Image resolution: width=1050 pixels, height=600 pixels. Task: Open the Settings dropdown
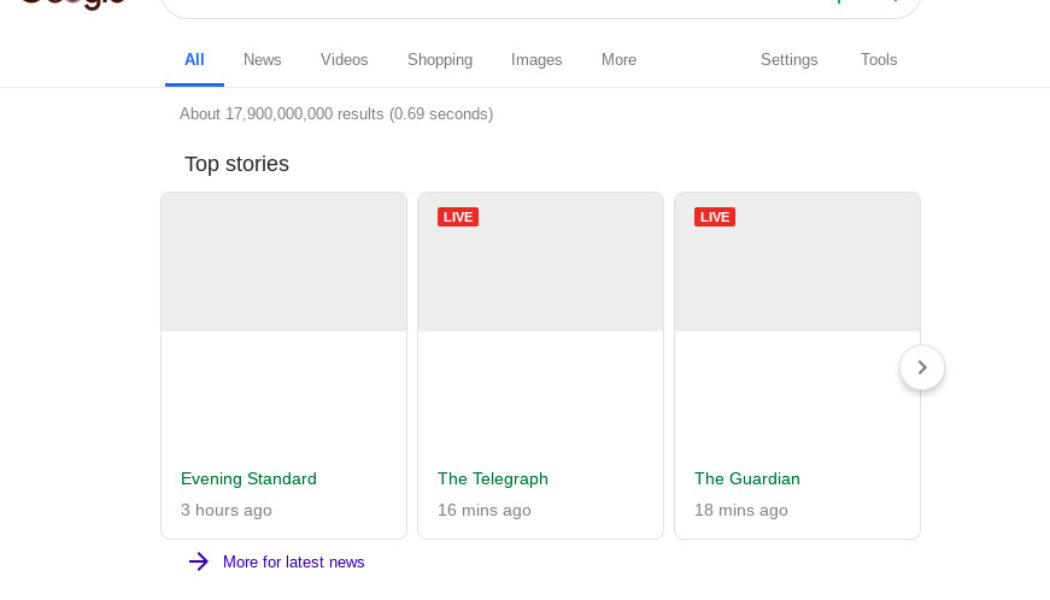tap(789, 60)
